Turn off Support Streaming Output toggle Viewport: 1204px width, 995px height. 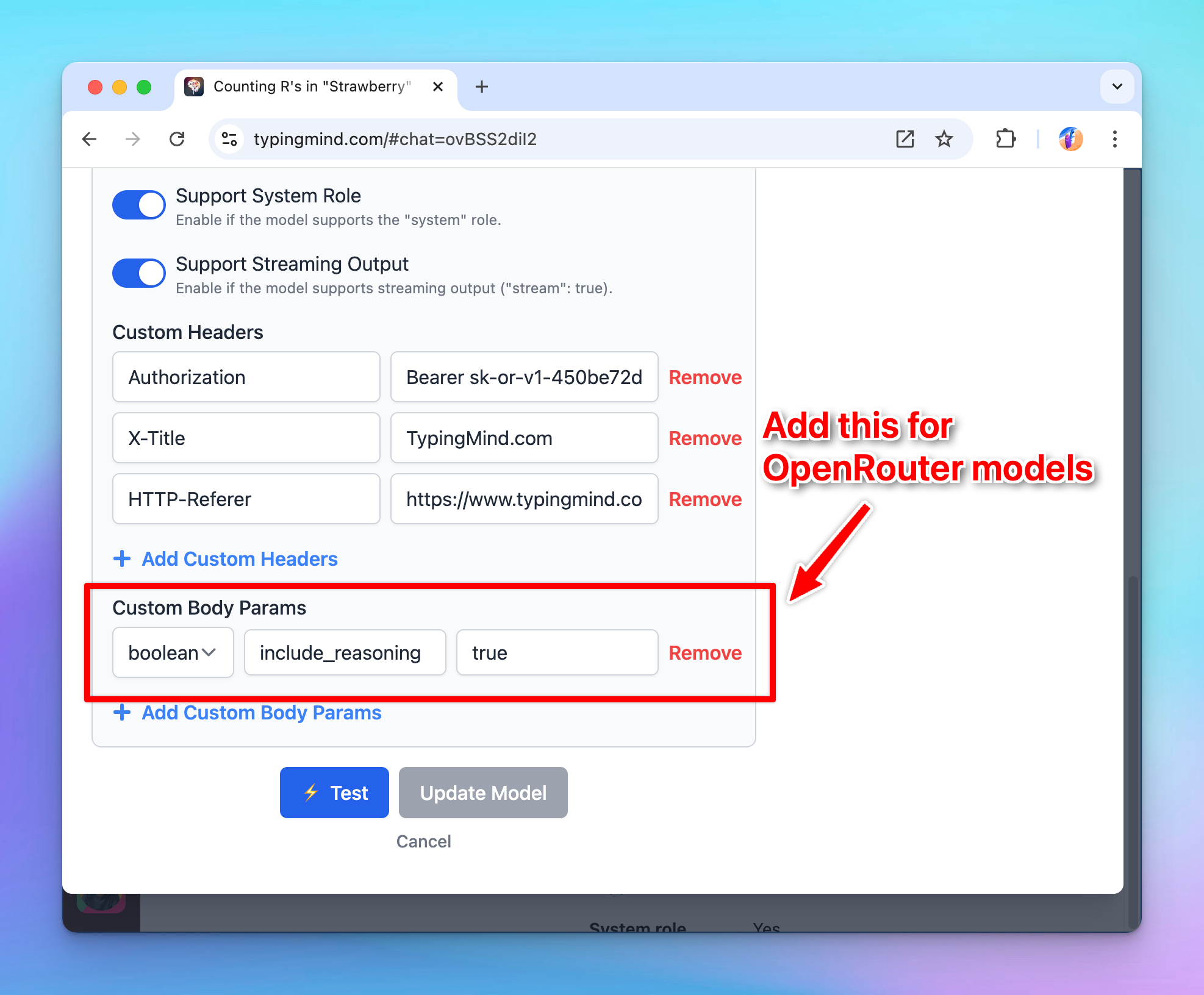pyautogui.click(x=139, y=273)
